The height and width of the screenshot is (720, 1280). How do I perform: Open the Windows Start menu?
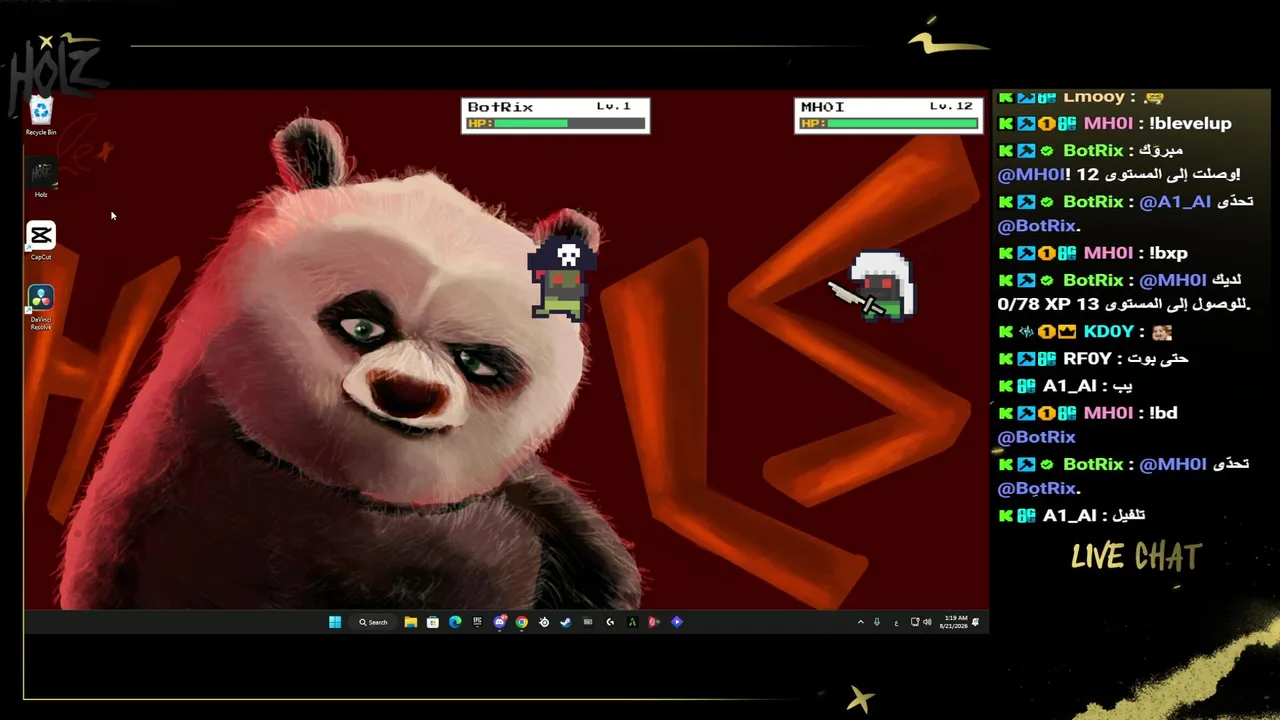click(x=335, y=622)
